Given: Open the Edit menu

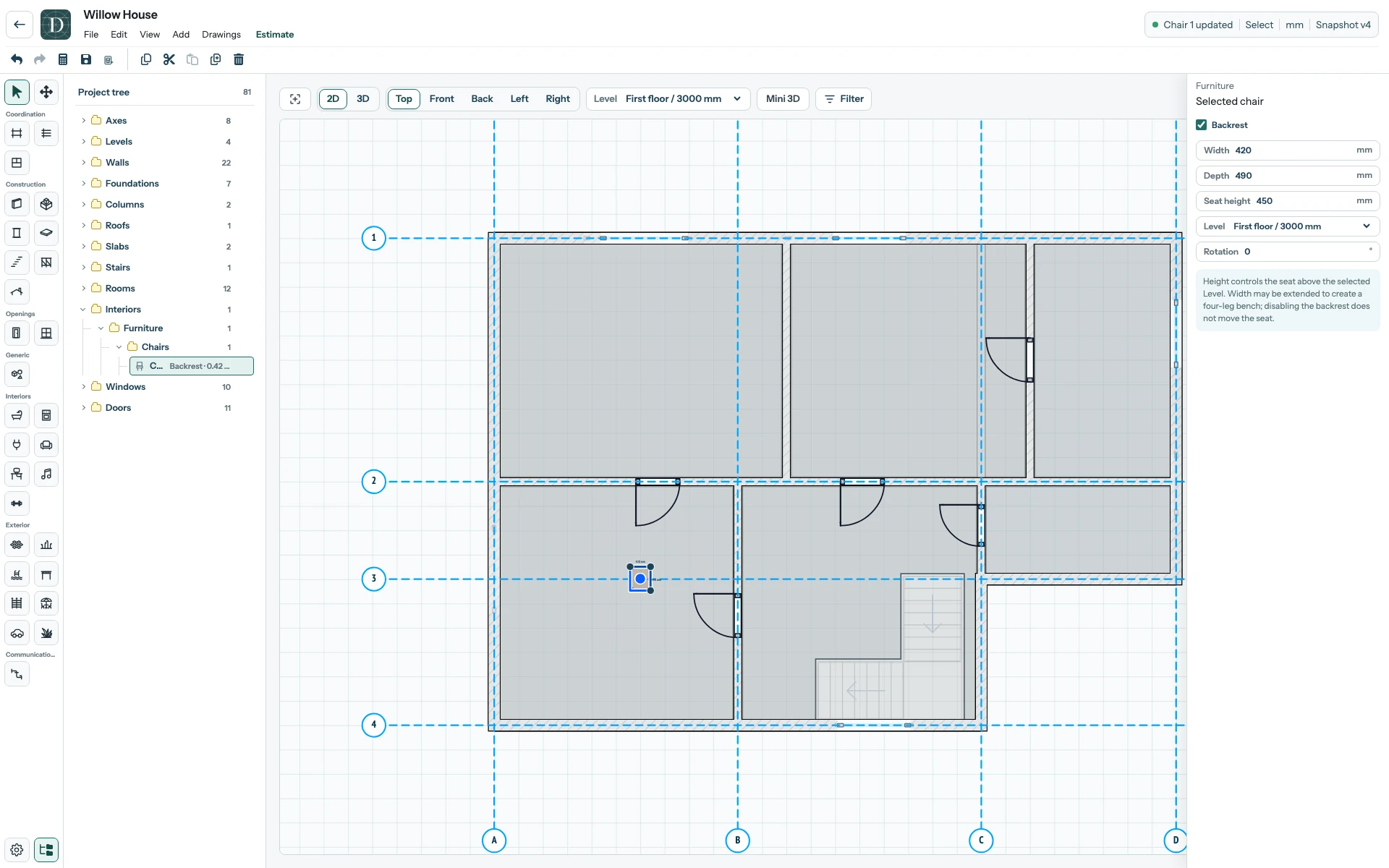Looking at the screenshot, I should pos(119,35).
